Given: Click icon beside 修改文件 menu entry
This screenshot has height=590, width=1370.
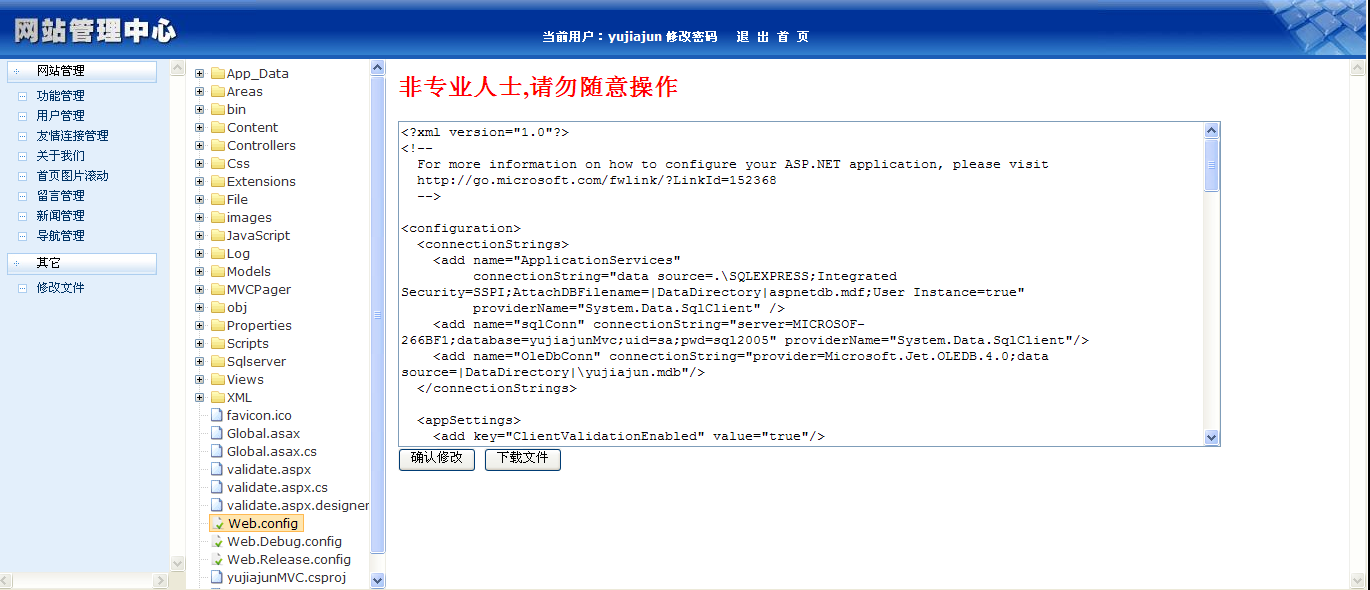Looking at the screenshot, I should pos(23,288).
